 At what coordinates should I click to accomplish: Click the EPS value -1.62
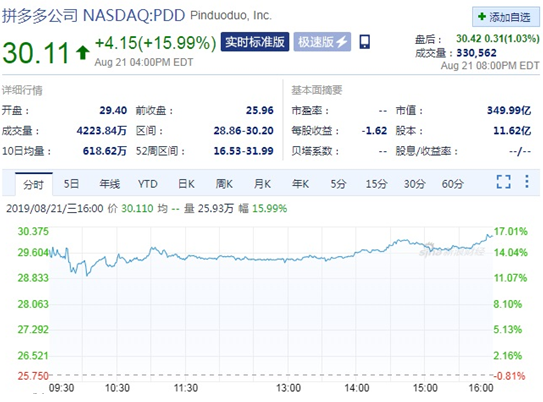pyautogui.click(x=374, y=131)
